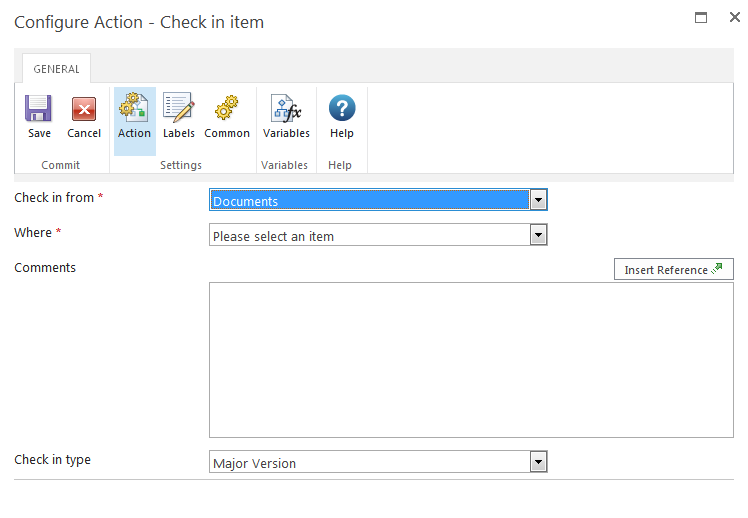748x518 pixels.
Task: Click the highlighted Documents value
Action: point(368,200)
